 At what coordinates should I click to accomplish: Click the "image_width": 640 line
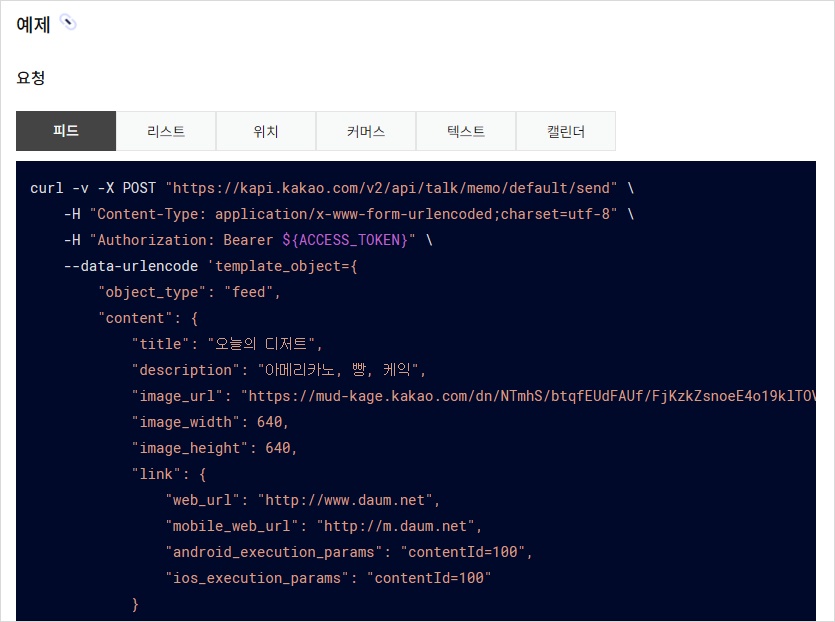click(x=210, y=422)
